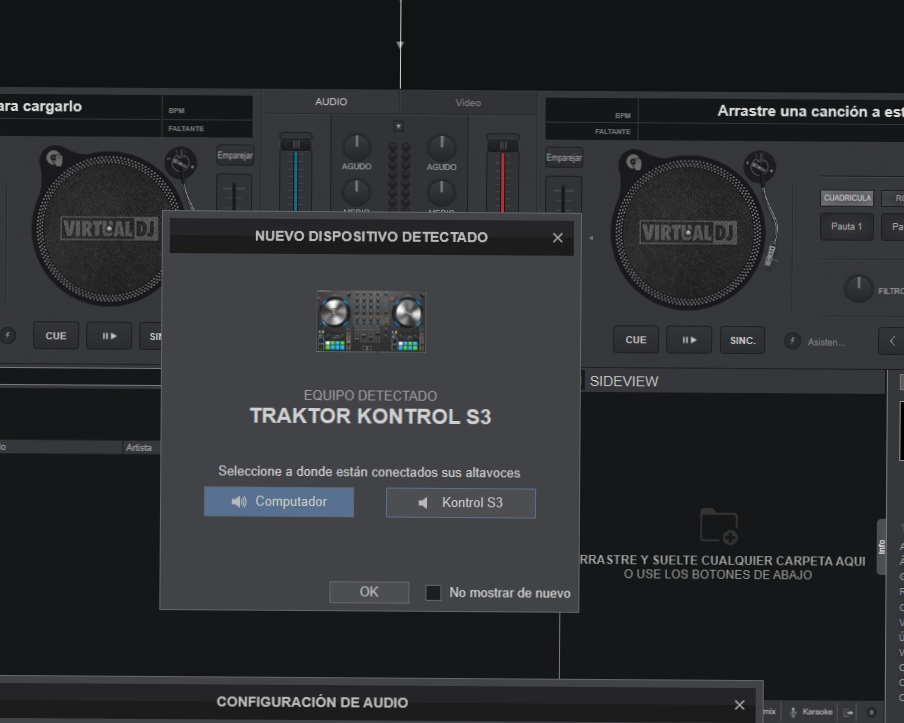Click the right deck FALTANTE time display
The width and height of the screenshot is (904, 723).
592,131
